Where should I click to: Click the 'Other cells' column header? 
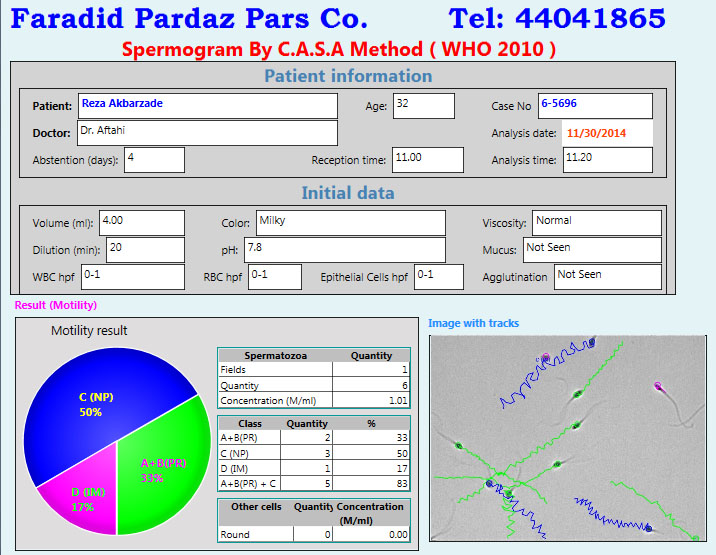pyautogui.click(x=256, y=507)
